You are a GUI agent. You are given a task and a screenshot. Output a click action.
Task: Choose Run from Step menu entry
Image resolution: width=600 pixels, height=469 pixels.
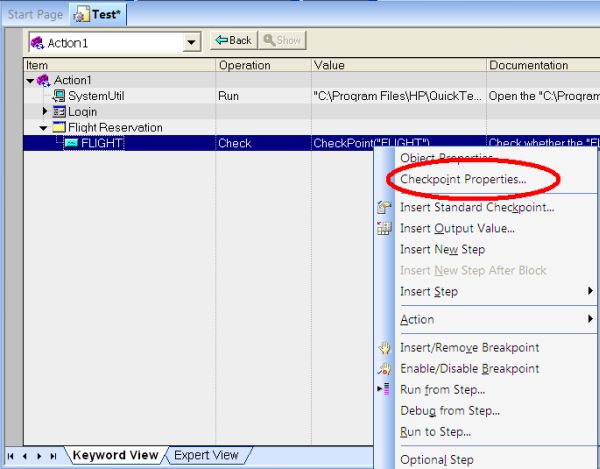442,389
